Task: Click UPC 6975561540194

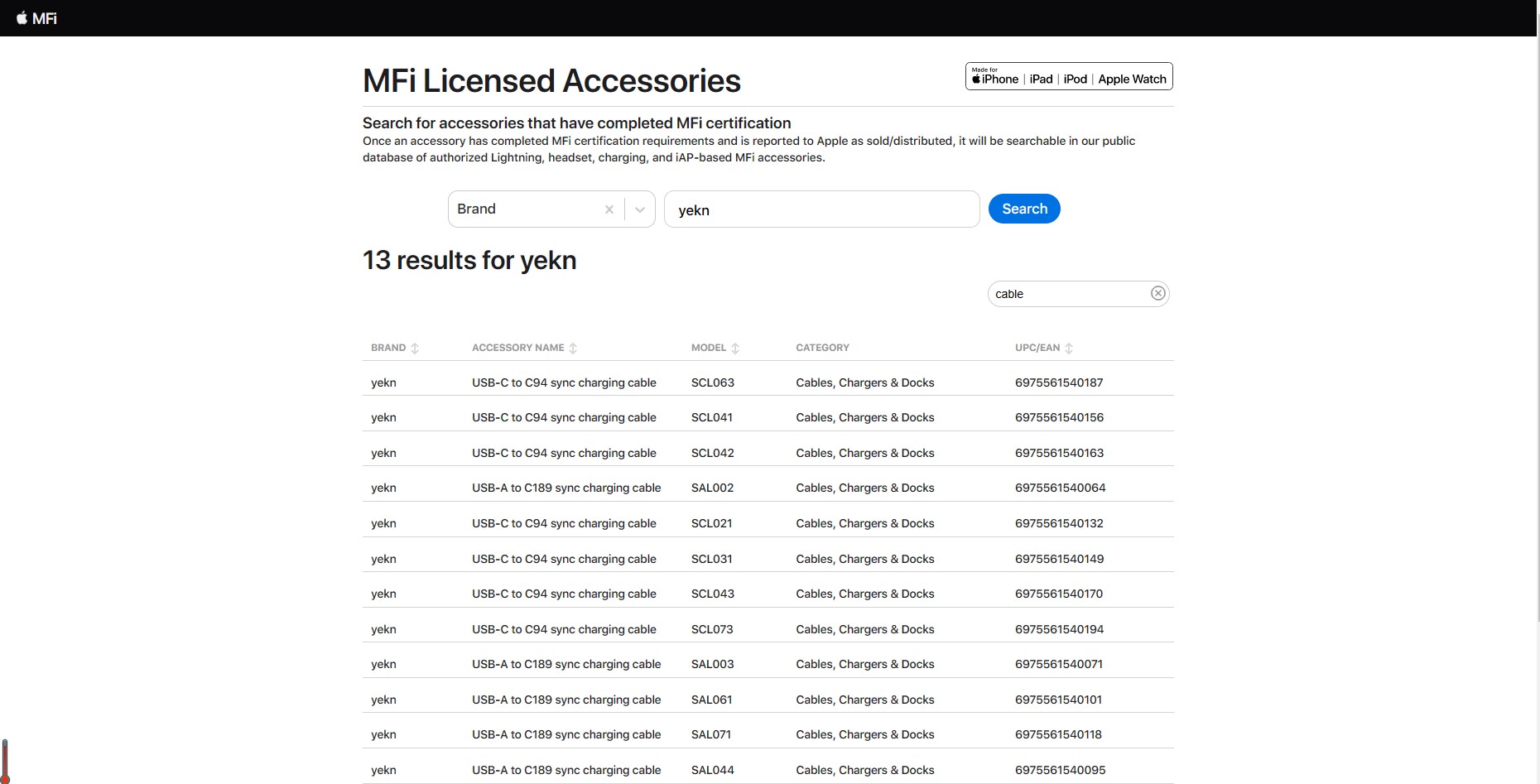Action: (1059, 629)
